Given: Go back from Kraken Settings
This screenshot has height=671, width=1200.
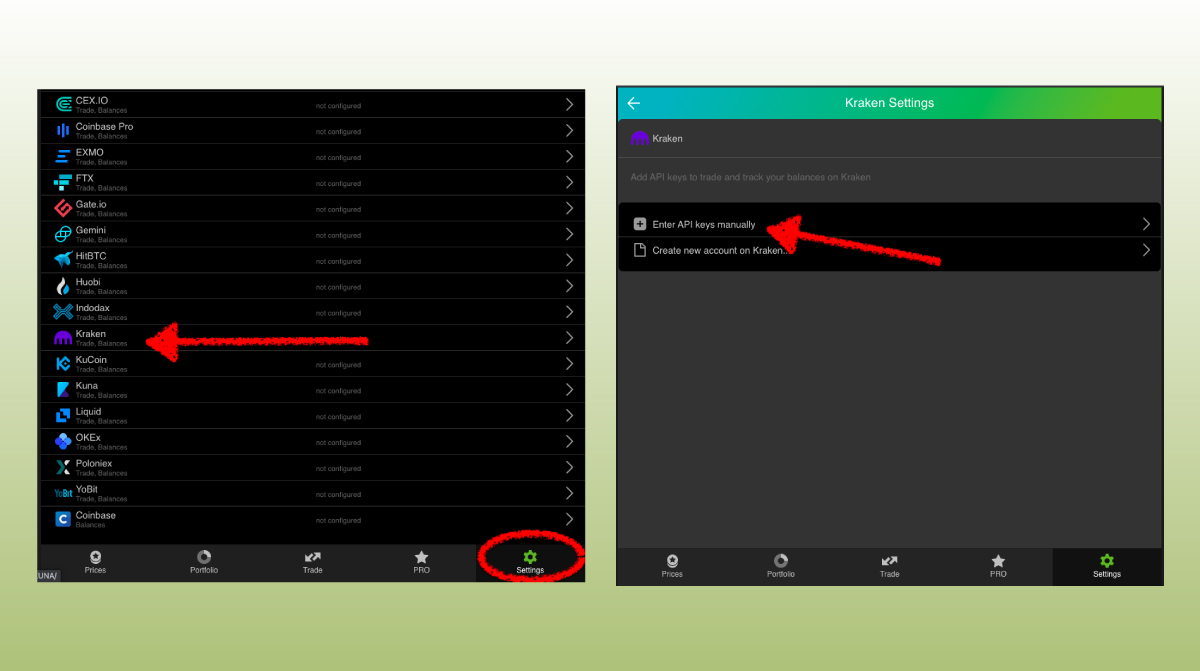Looking at the screenshot, I should coord(633,103).
